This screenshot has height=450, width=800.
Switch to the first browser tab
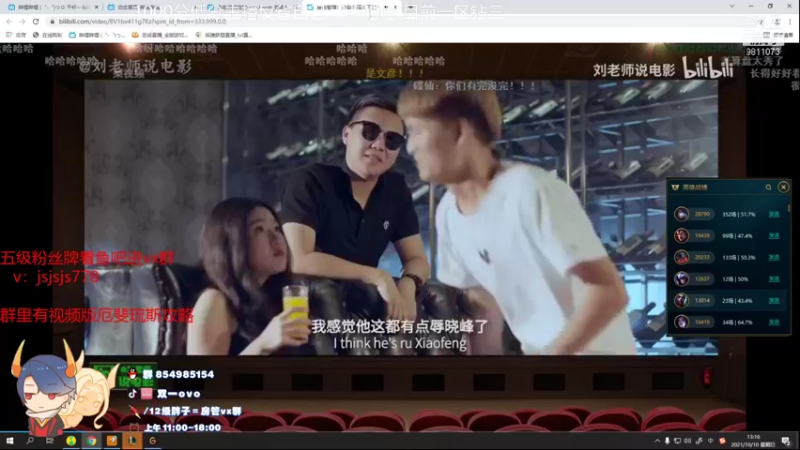[x=53, y=7]
